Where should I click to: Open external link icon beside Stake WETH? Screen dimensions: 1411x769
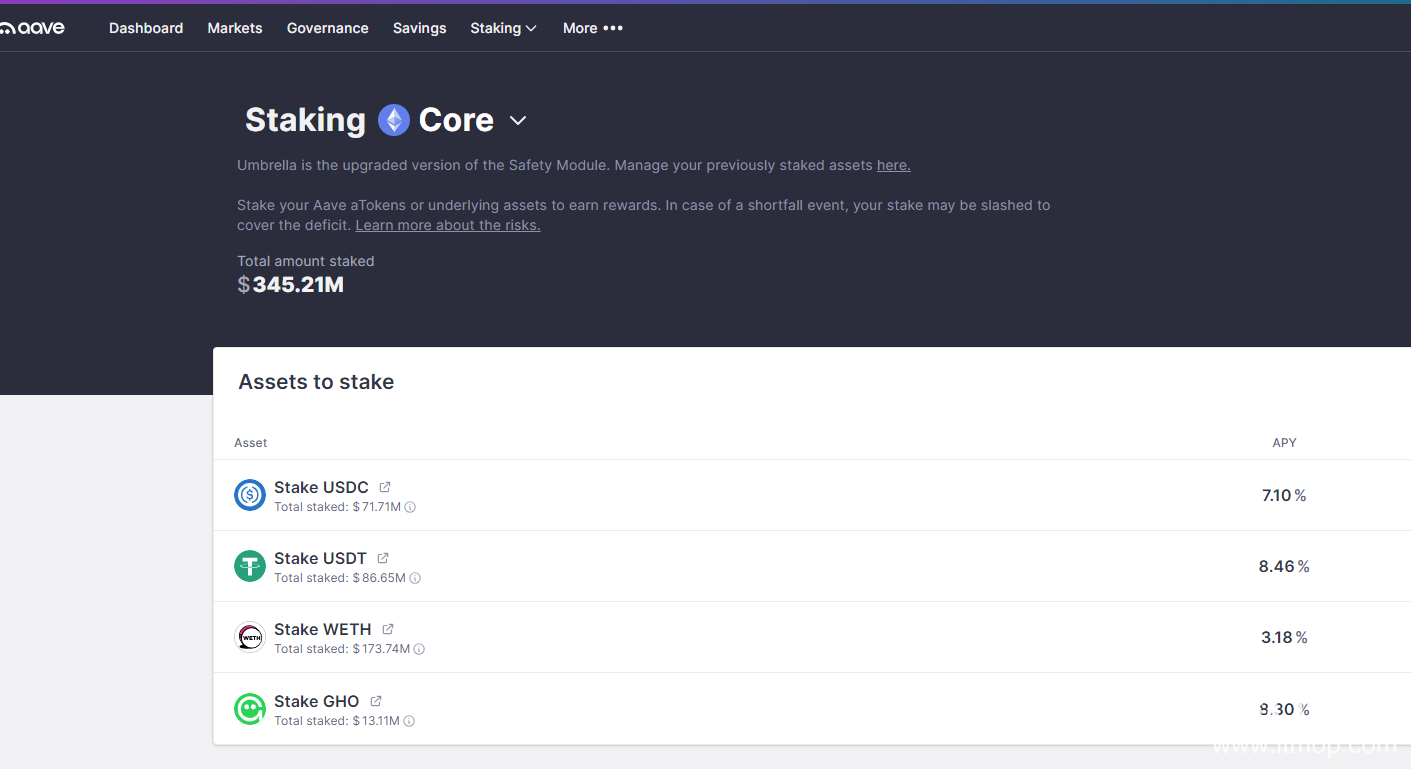point(388,629)
